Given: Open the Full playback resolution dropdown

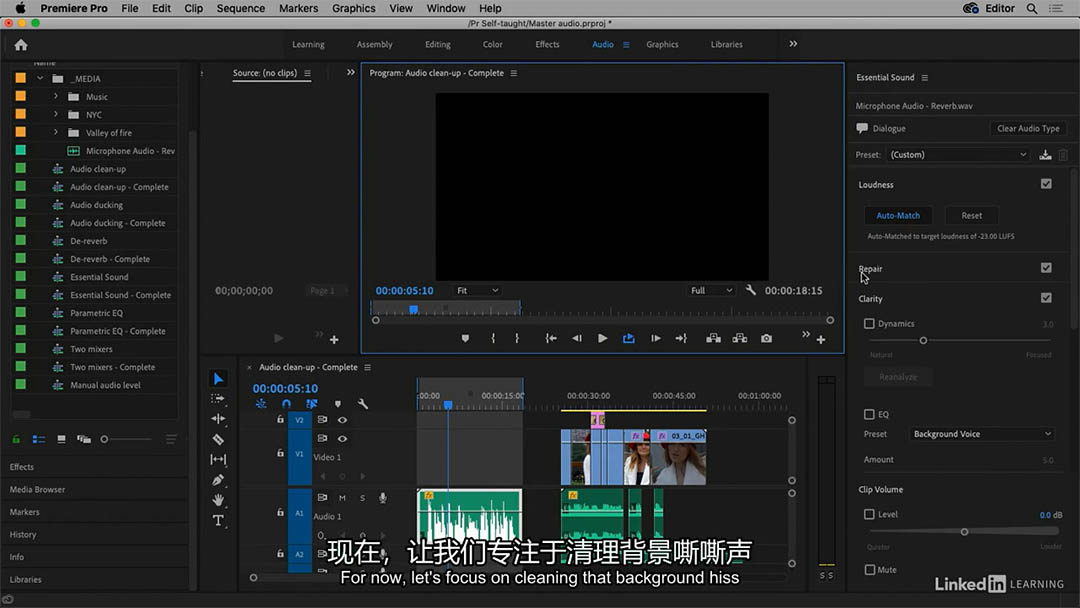Looking at the screenshot, I should click(x=712, y=291).
